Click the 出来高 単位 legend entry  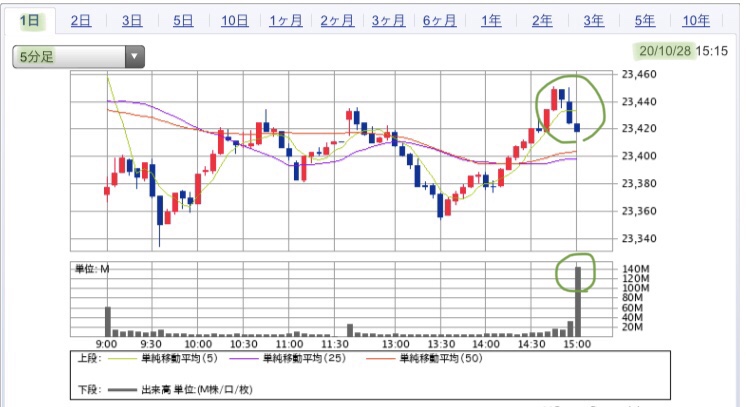click(x=197, y=390)
